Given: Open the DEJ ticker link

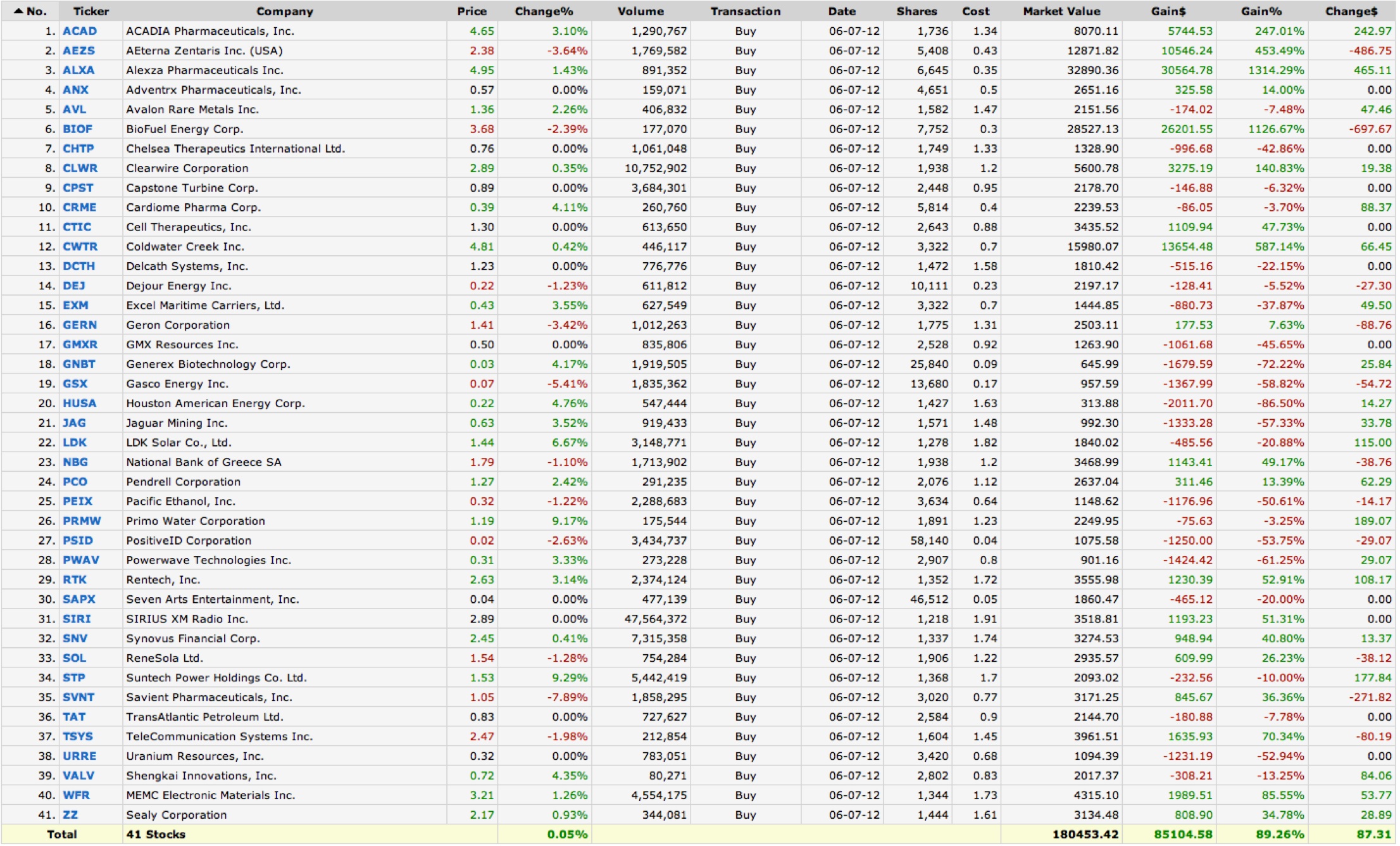Looking at the screenshot, I should (74, 286).
